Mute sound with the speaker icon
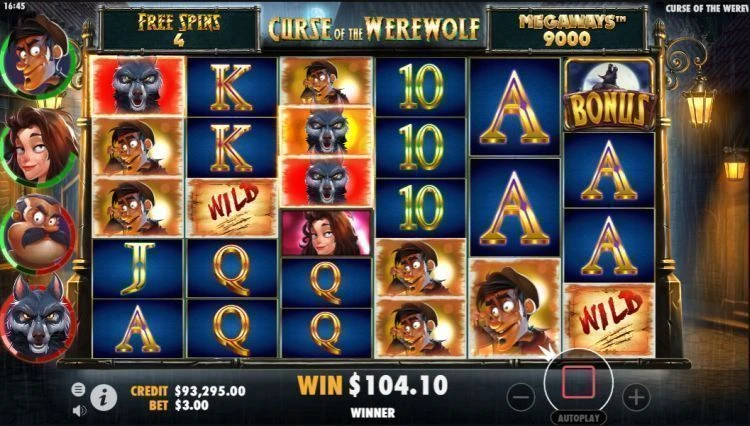Viewport: 750px width, 426px height. [79, 410]
